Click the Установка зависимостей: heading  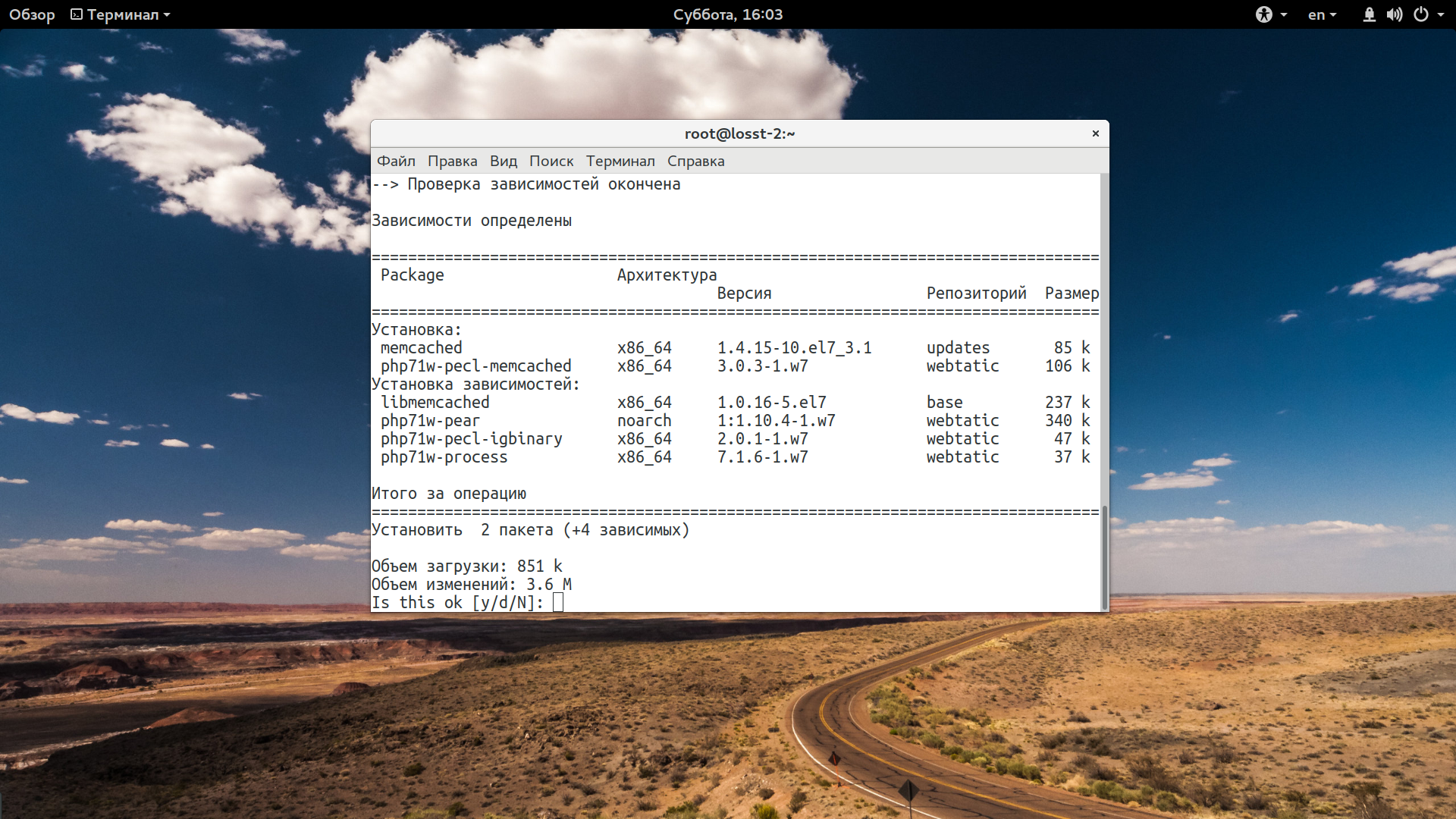point(475,384)
